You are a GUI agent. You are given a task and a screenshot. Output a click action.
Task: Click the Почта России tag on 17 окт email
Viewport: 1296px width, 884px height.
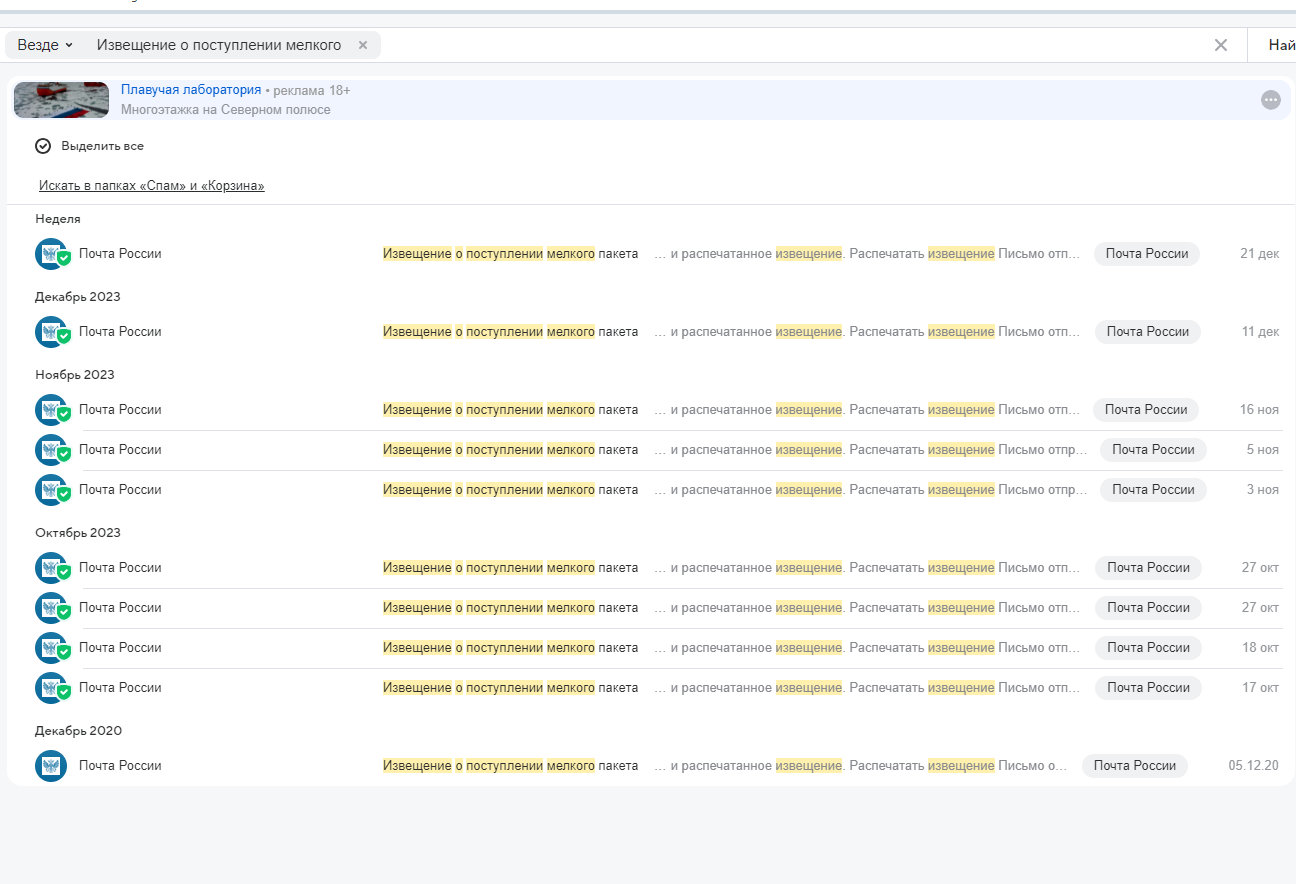pyautogui.click(x=1148, y=688)
